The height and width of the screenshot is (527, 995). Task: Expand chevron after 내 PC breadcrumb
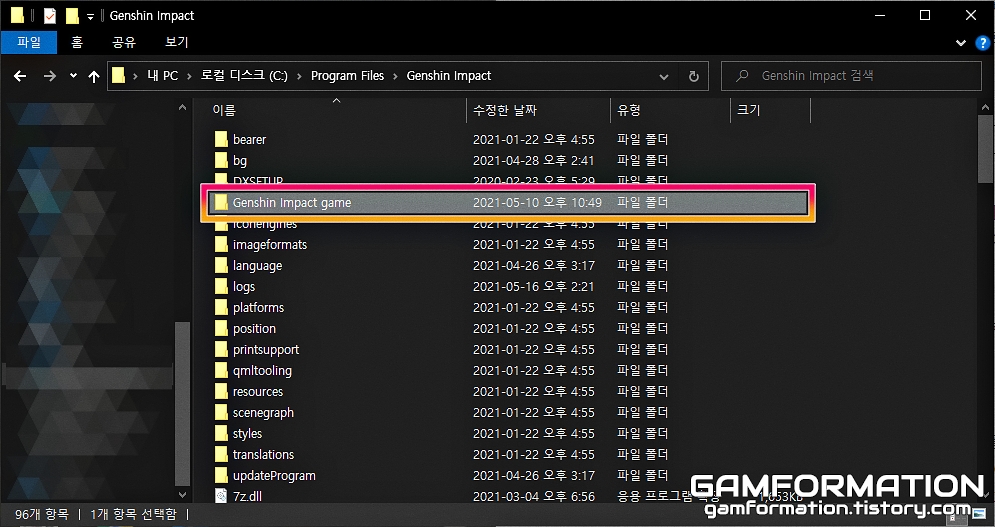(x=190, y=76)
